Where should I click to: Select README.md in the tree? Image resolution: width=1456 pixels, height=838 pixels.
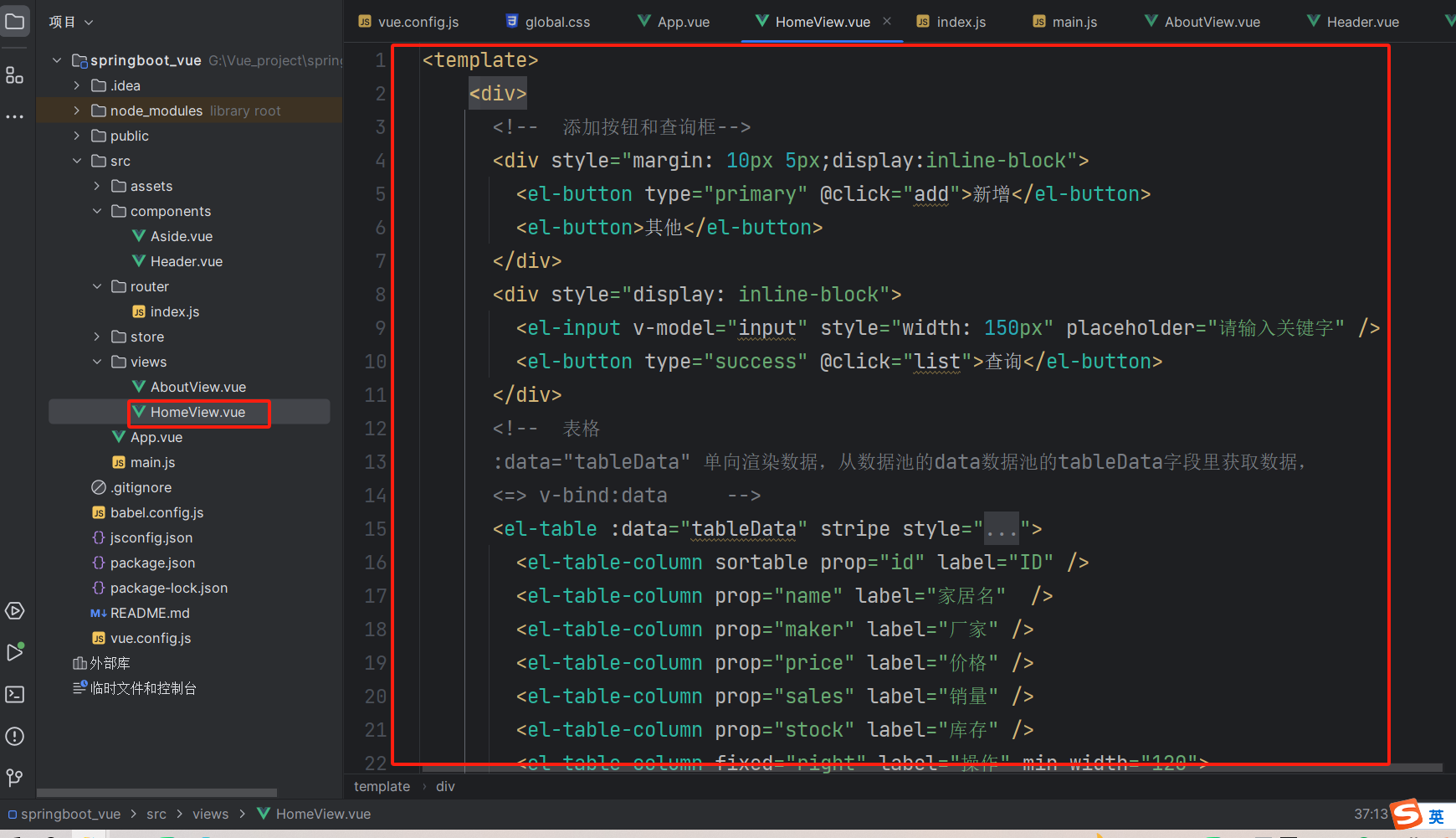point(150,613)
